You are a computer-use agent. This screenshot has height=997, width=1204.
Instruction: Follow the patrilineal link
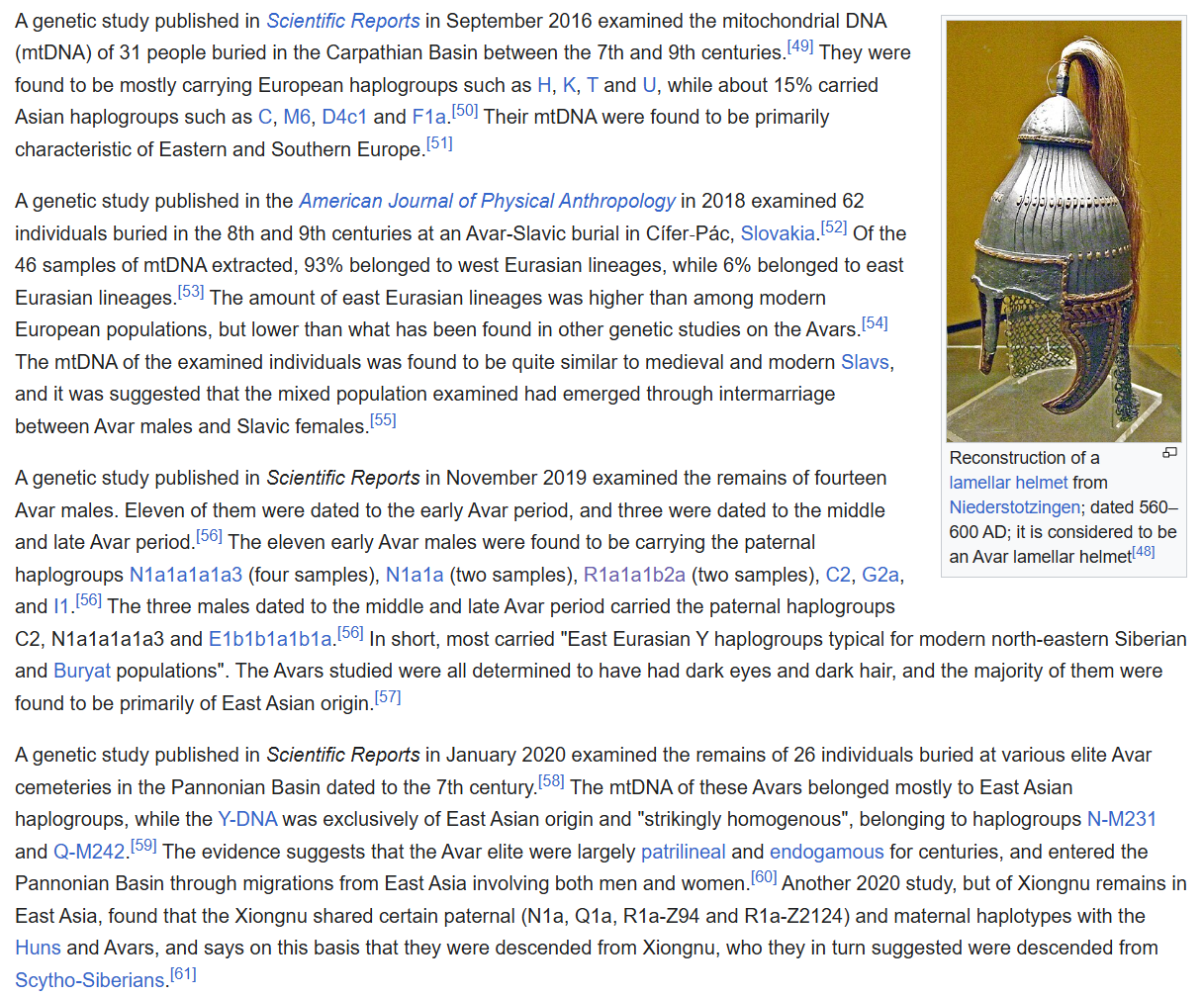point(683,852)
